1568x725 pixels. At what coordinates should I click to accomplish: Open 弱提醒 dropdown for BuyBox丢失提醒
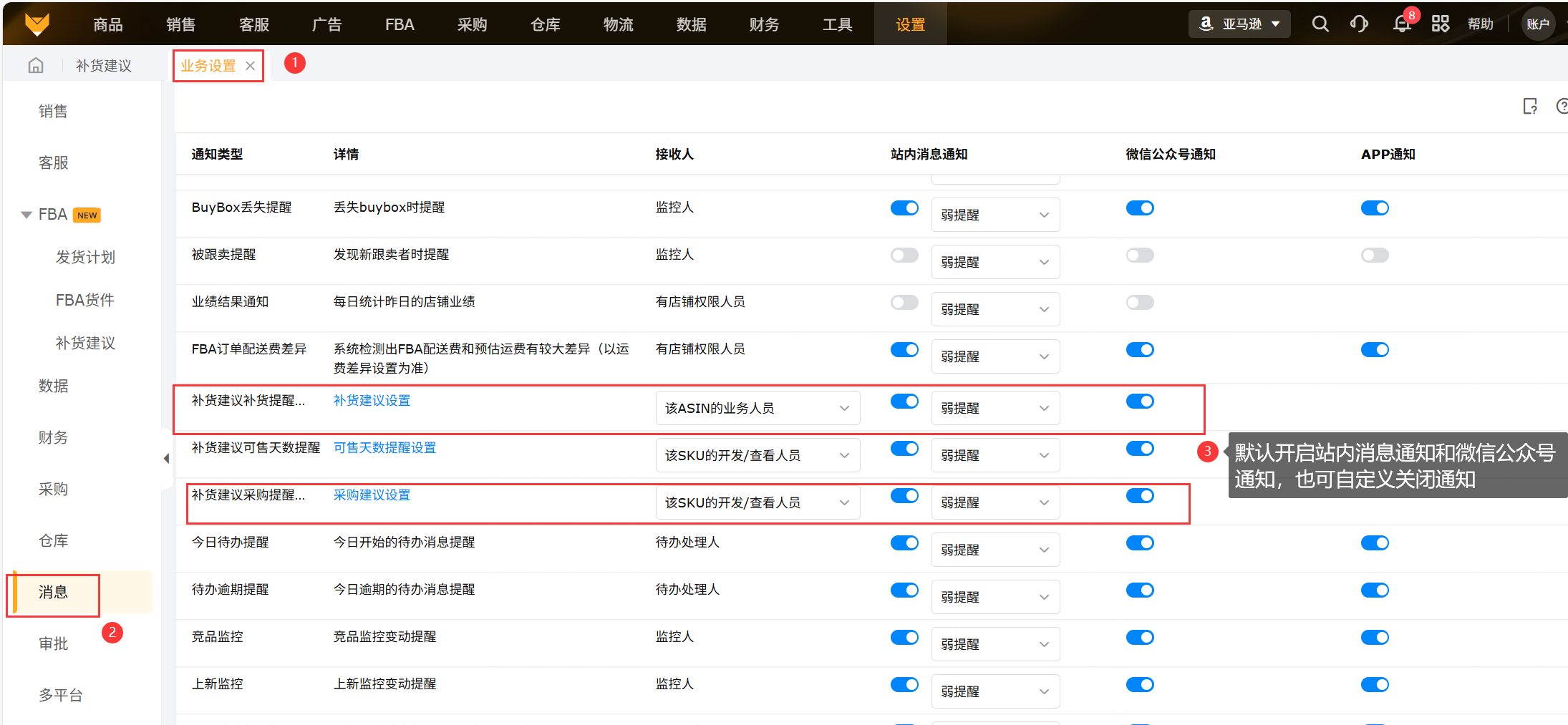tap(995, 215)
